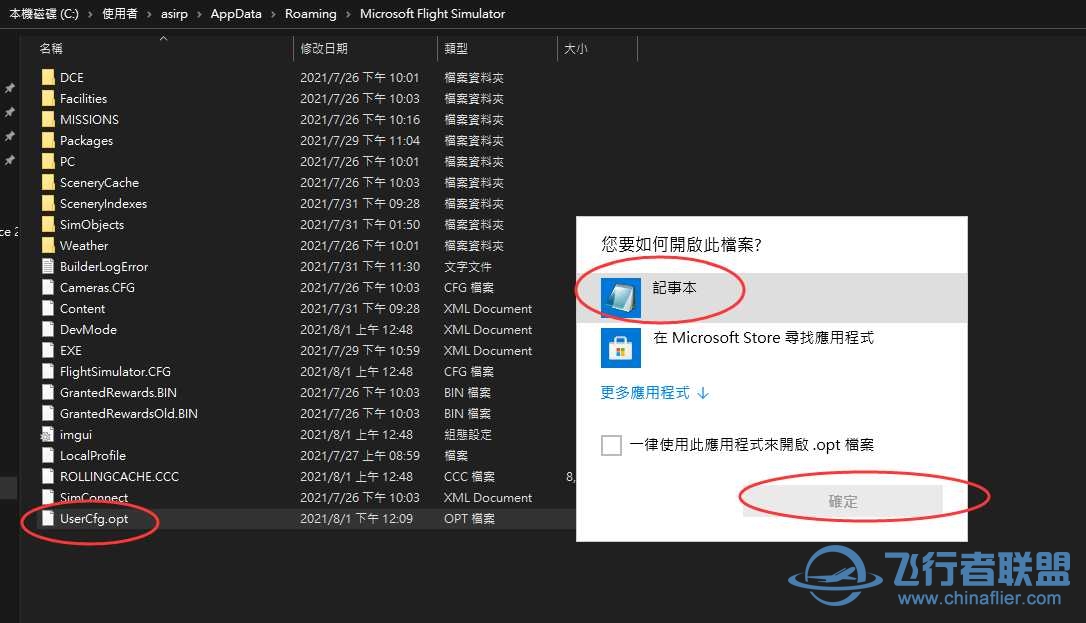Click the ROLLINGCACHE.CCC file name

[119, 476]
